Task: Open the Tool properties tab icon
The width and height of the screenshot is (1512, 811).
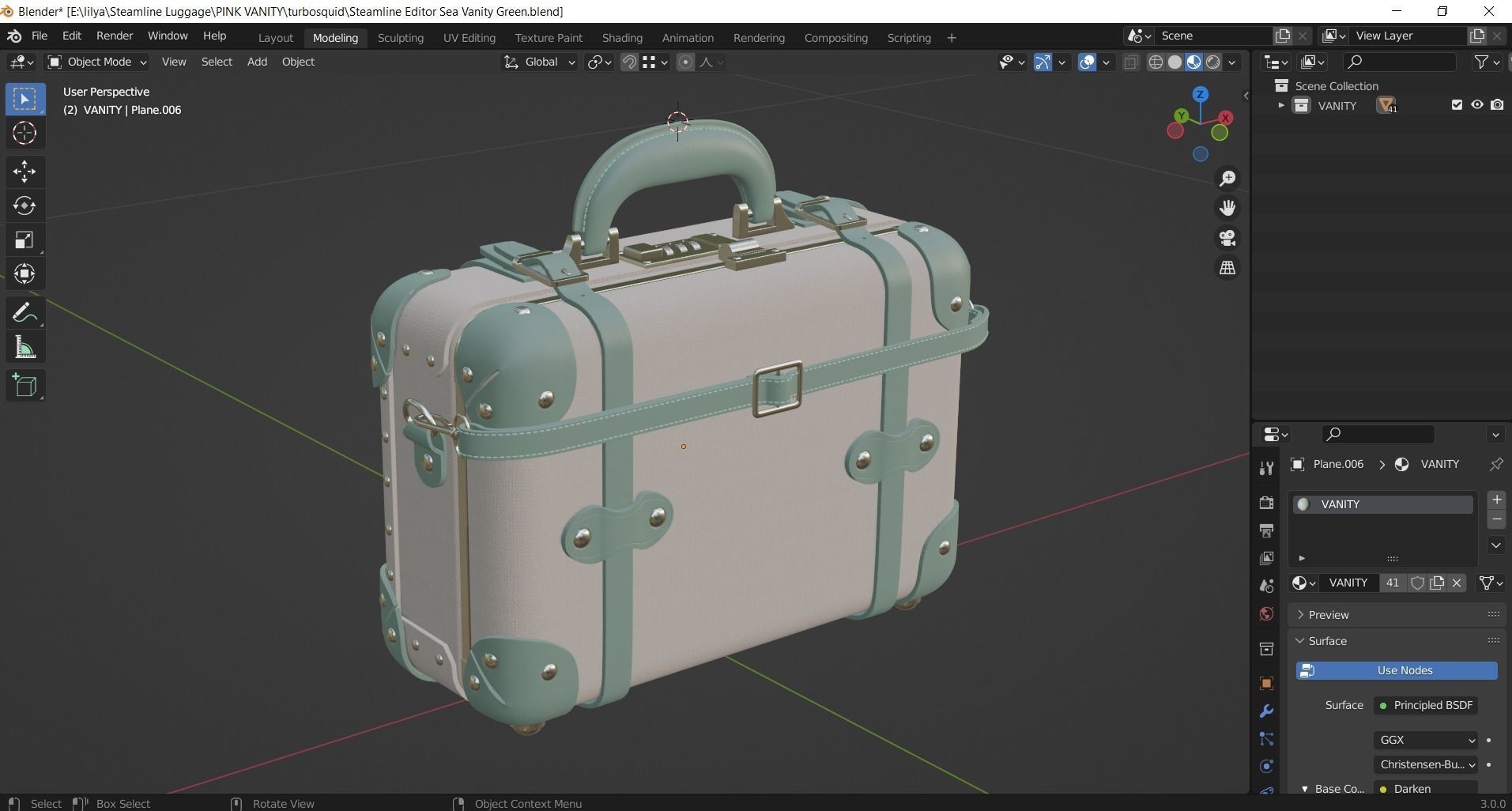Action: pos(1266,468)
